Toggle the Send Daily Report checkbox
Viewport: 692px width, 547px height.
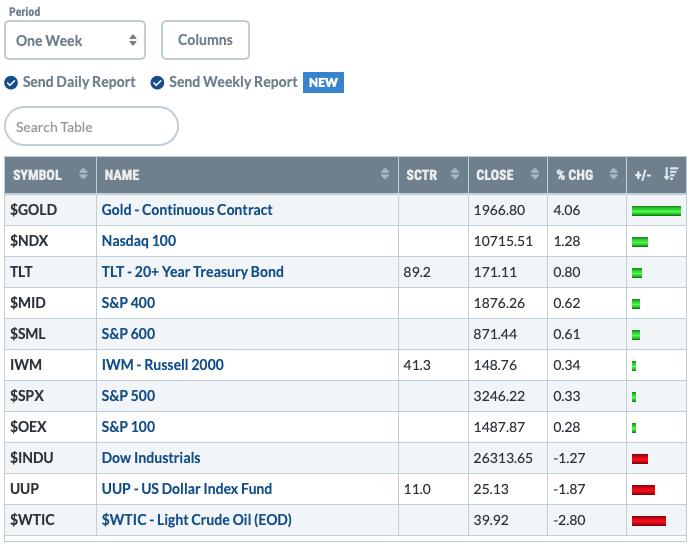(x=11, y=83)
